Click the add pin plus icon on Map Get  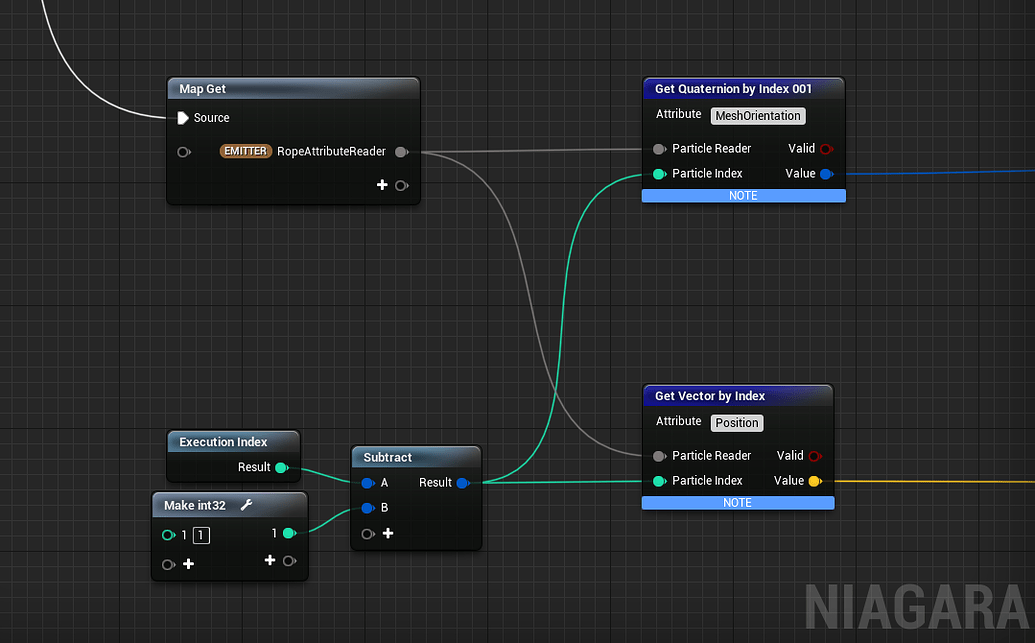382,185
